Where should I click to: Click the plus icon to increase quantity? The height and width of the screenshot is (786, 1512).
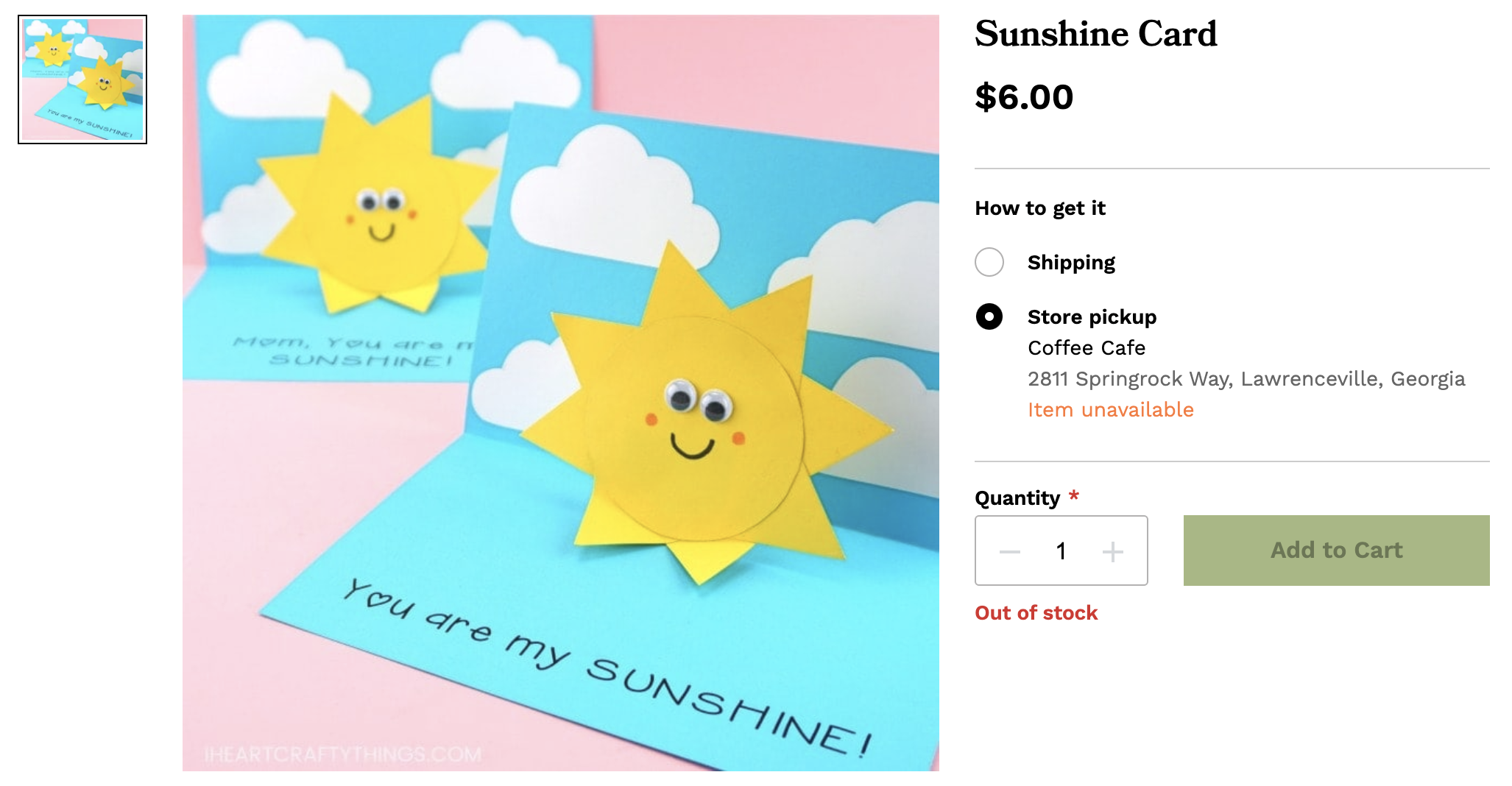[1112, 551]
